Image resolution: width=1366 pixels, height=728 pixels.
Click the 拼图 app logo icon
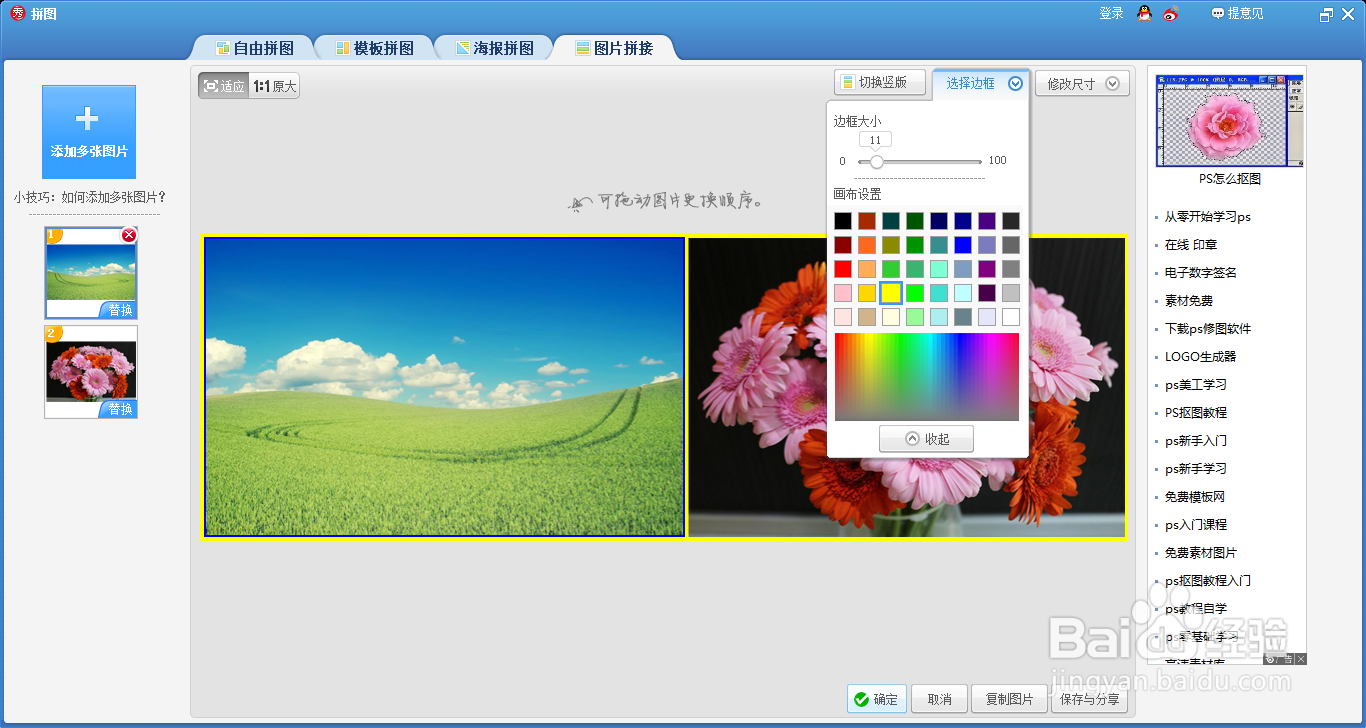click(x=17, y=14)
